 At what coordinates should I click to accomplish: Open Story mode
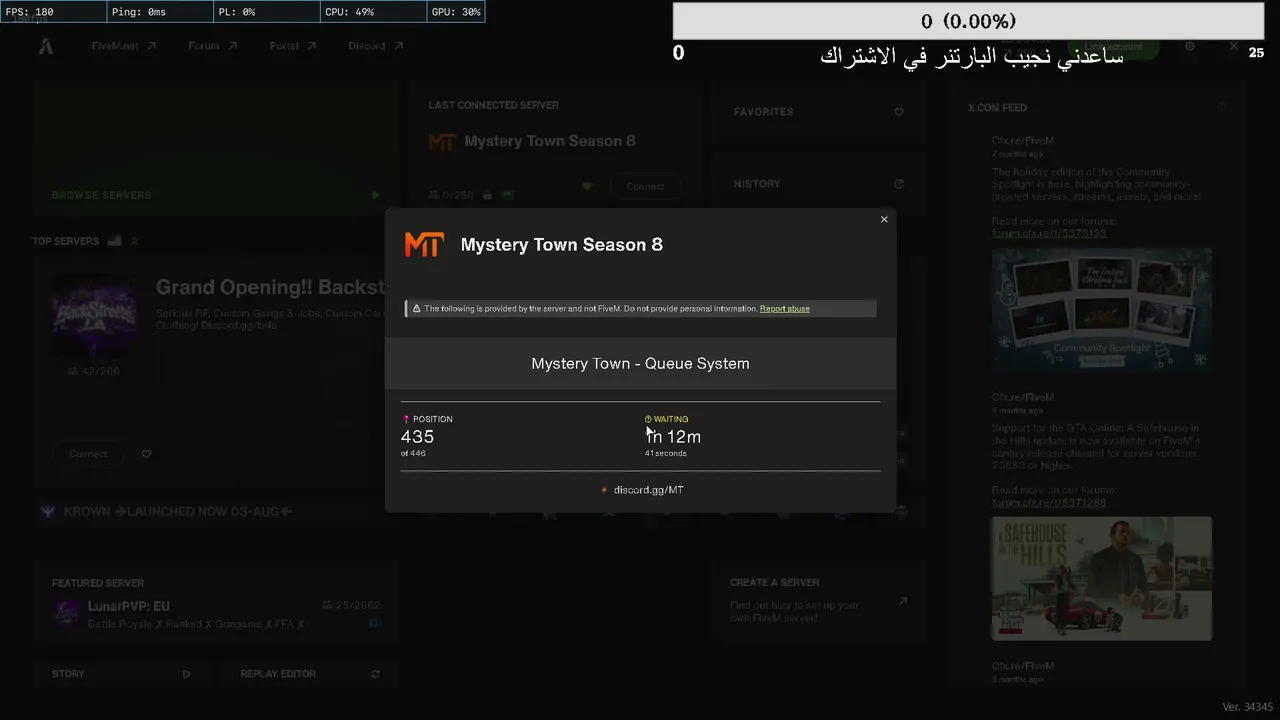coord(121,674)
